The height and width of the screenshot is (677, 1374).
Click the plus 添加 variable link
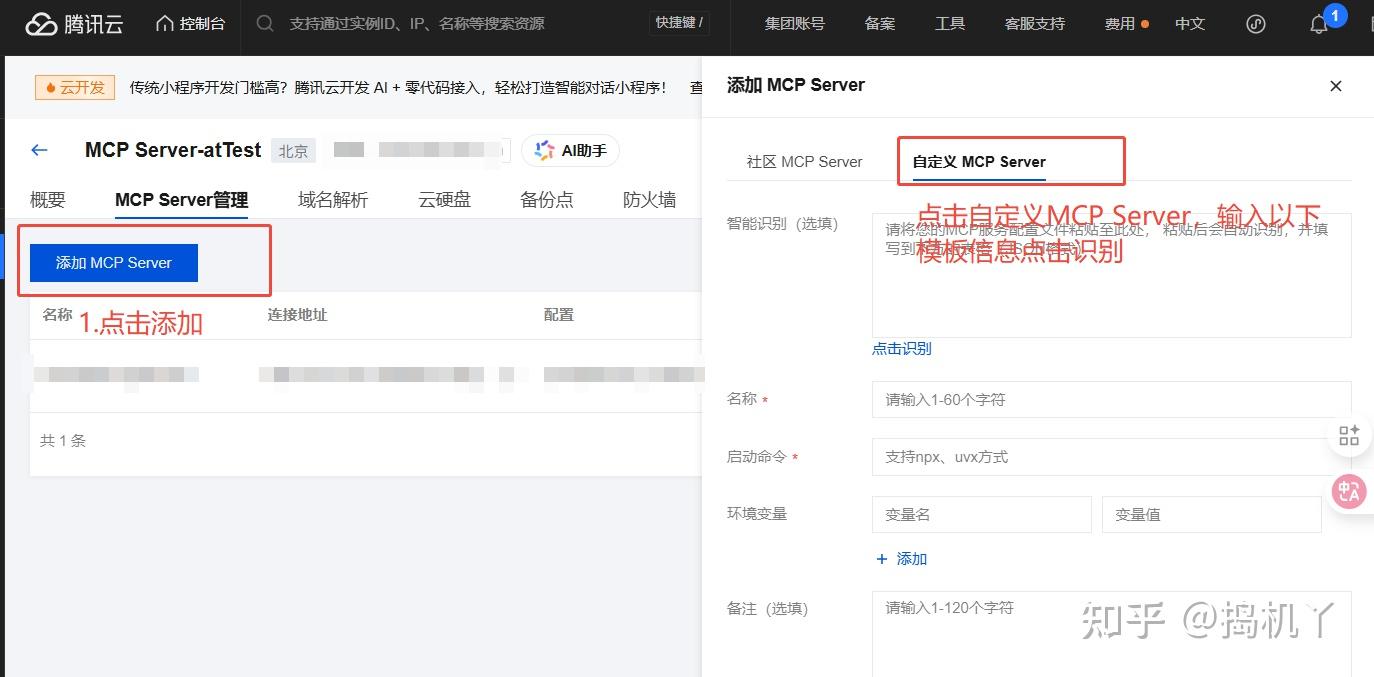tap(902, 559)
